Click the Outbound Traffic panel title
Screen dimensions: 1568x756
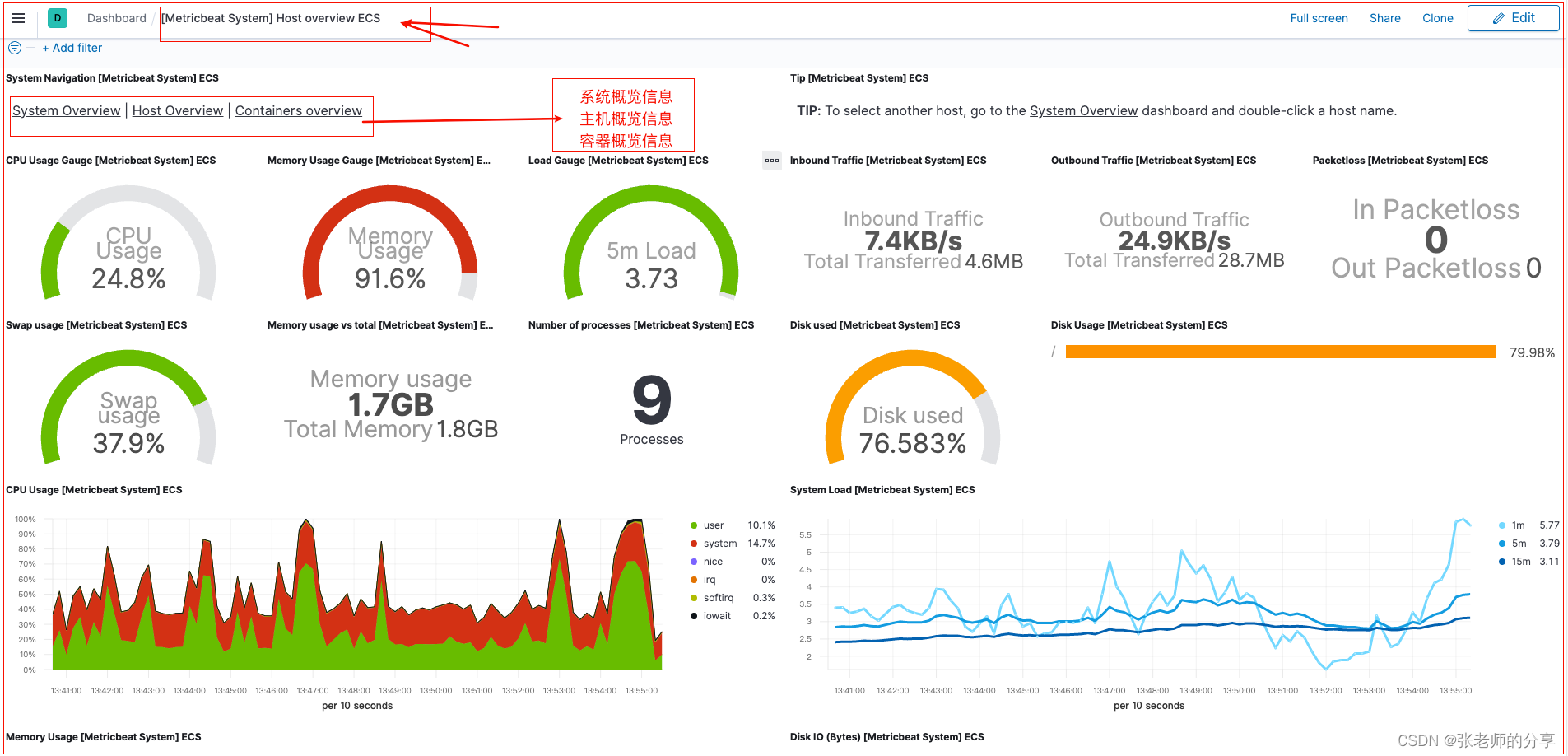pyautogui.click(x=1153, y=161)
